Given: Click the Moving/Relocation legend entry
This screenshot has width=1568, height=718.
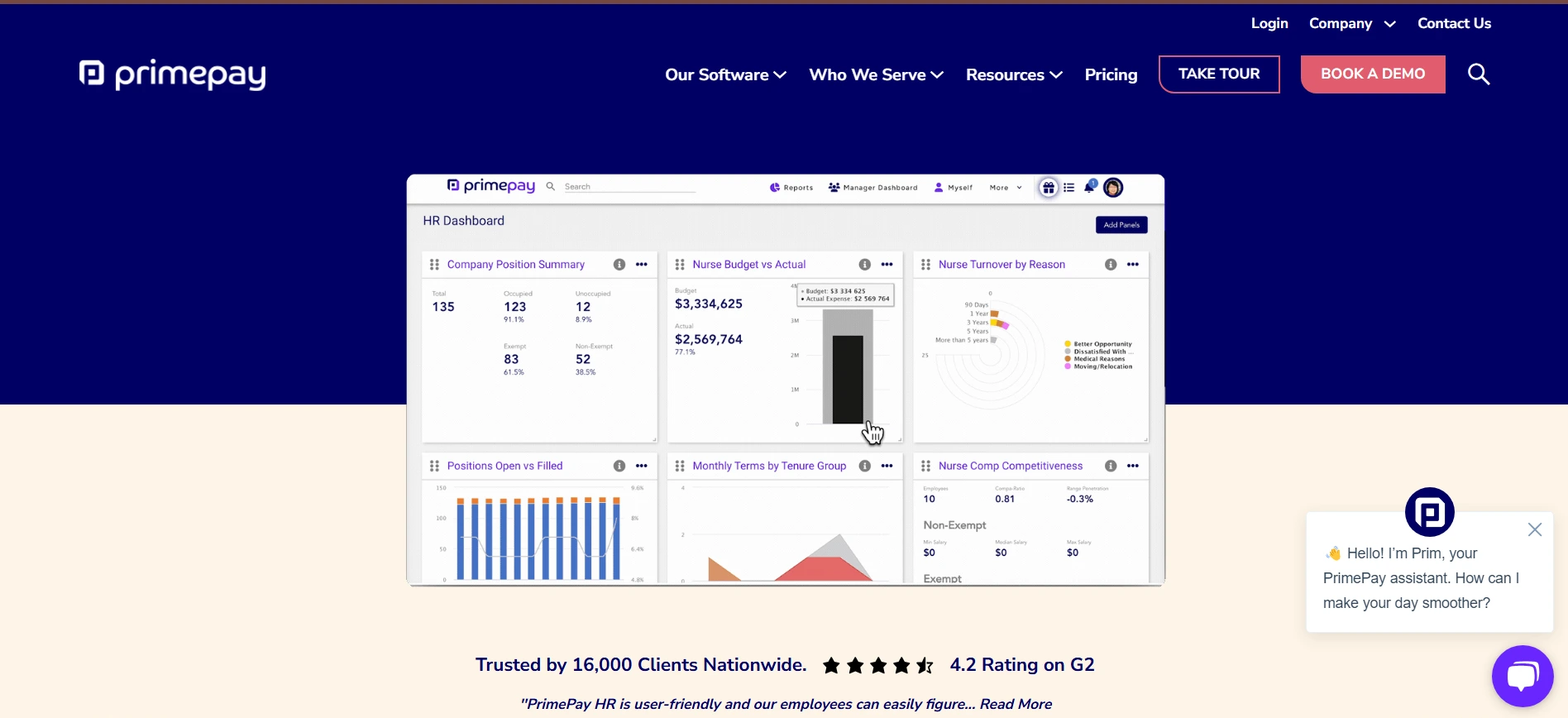Looking at the screenshot, I should click(1097, 366).
